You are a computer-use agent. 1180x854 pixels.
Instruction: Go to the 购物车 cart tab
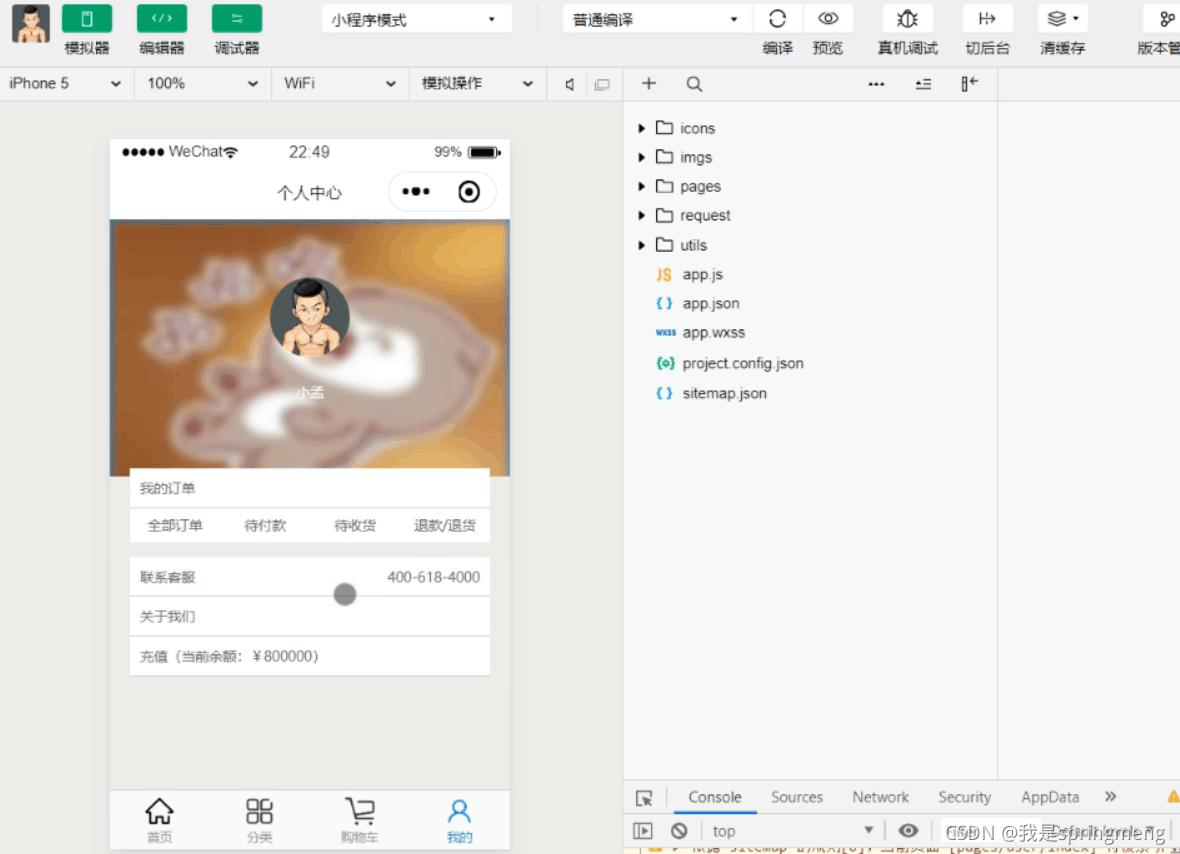[360, 820]
